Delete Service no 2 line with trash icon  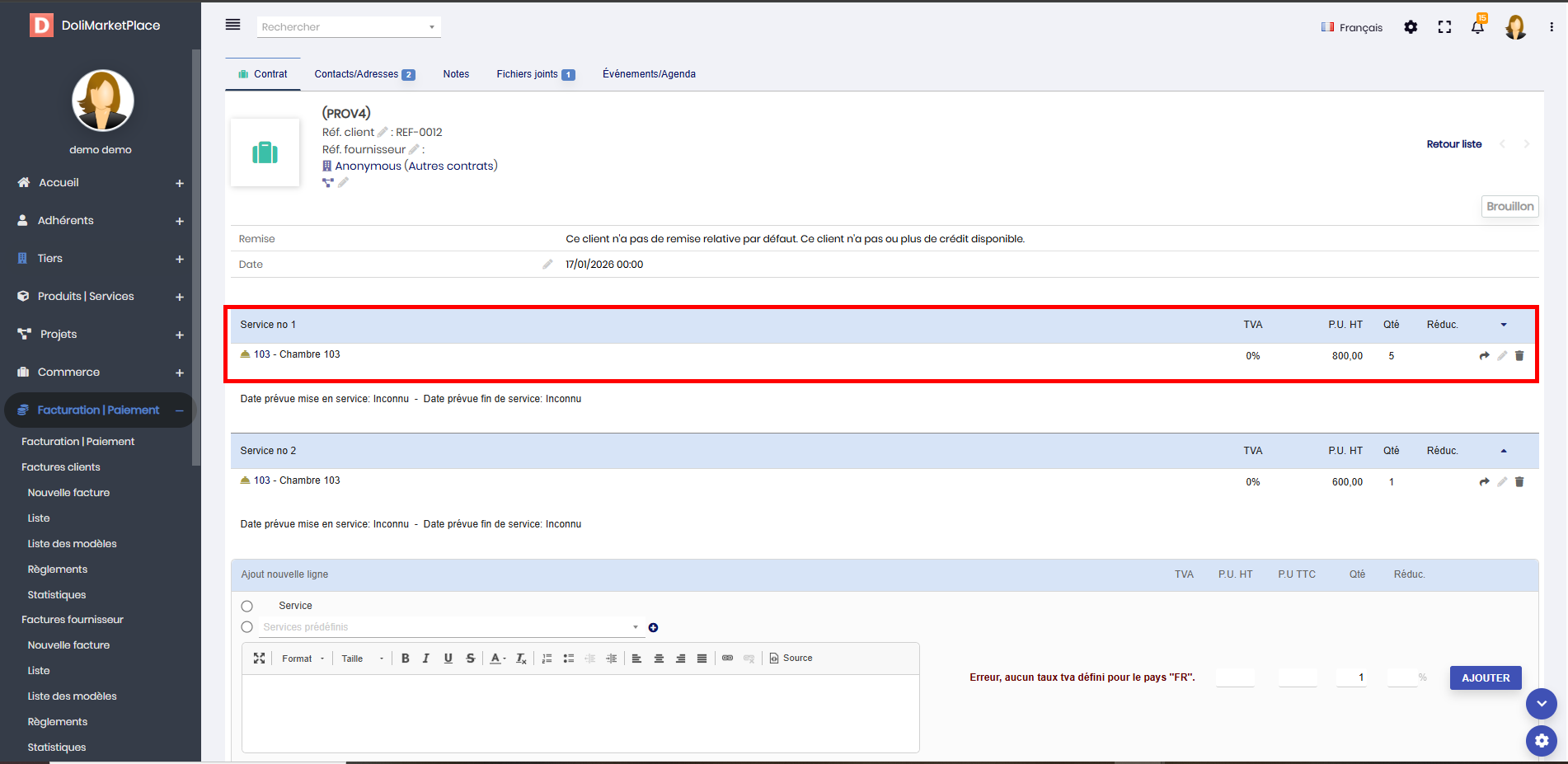coord(1519,482)
